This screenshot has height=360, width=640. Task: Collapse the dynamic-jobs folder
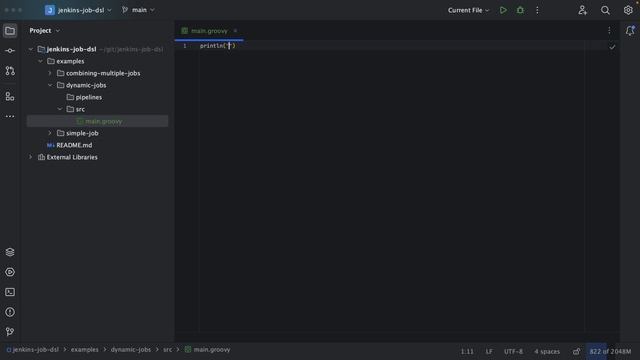pyautogui.click(x=50, y=85)
